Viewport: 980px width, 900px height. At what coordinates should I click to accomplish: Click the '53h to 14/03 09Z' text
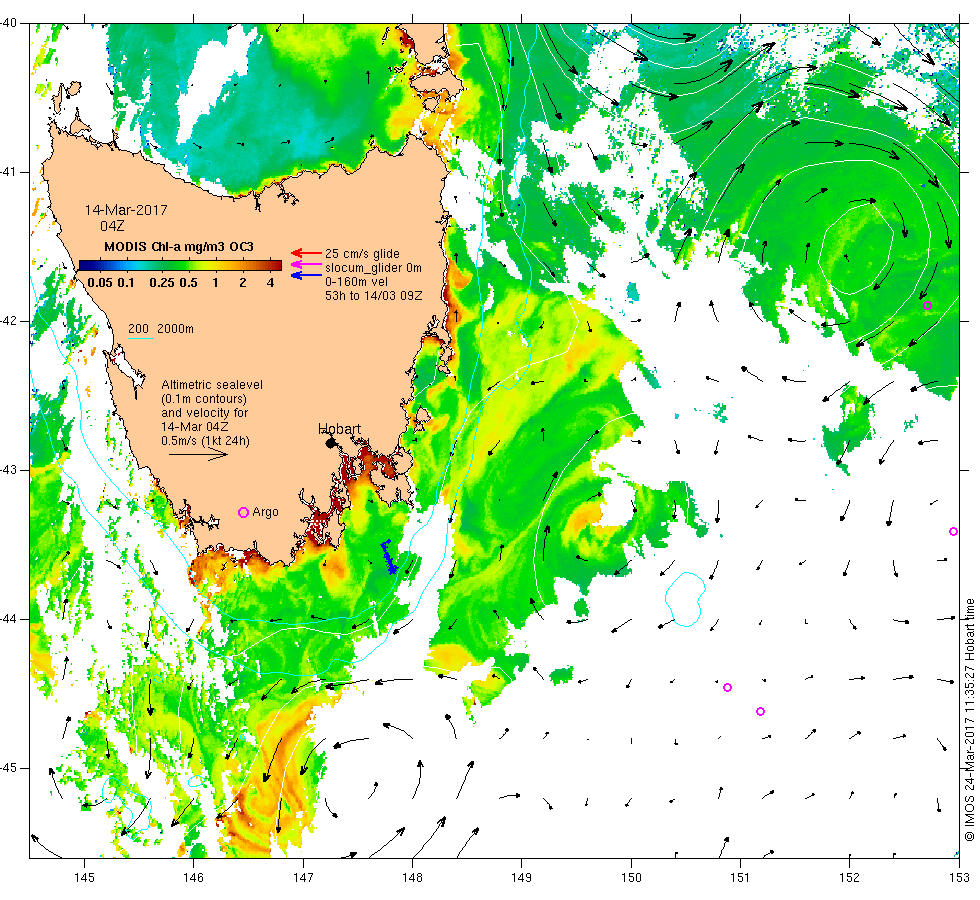click(373, 296)
